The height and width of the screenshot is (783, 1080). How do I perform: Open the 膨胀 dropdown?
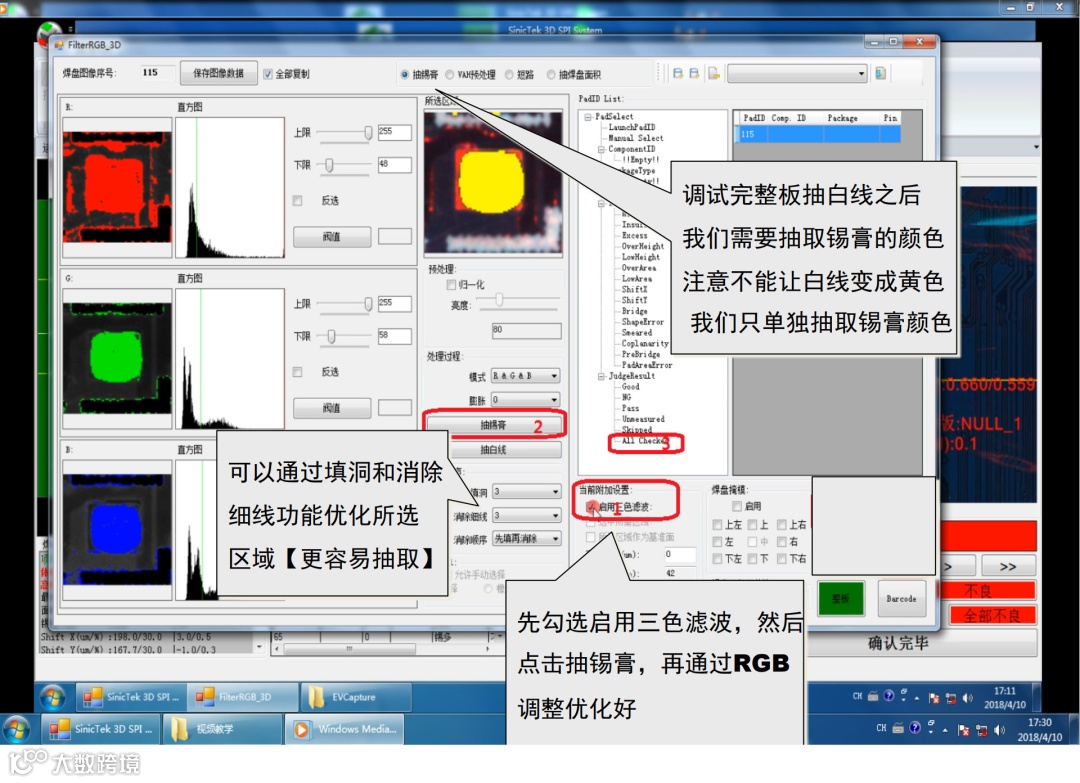point(525,400)
